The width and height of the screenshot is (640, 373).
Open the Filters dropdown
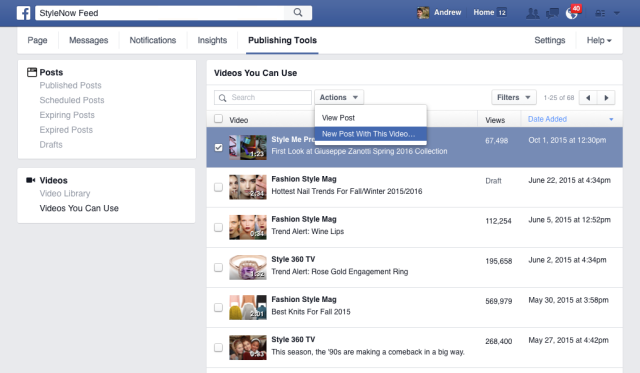click(x=513, y=98)
